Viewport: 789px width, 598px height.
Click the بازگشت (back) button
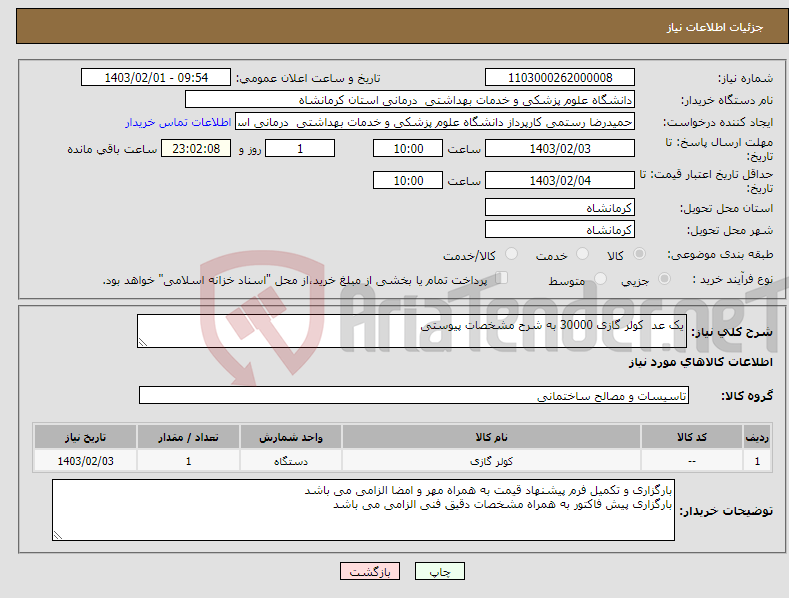coord(370,571)
